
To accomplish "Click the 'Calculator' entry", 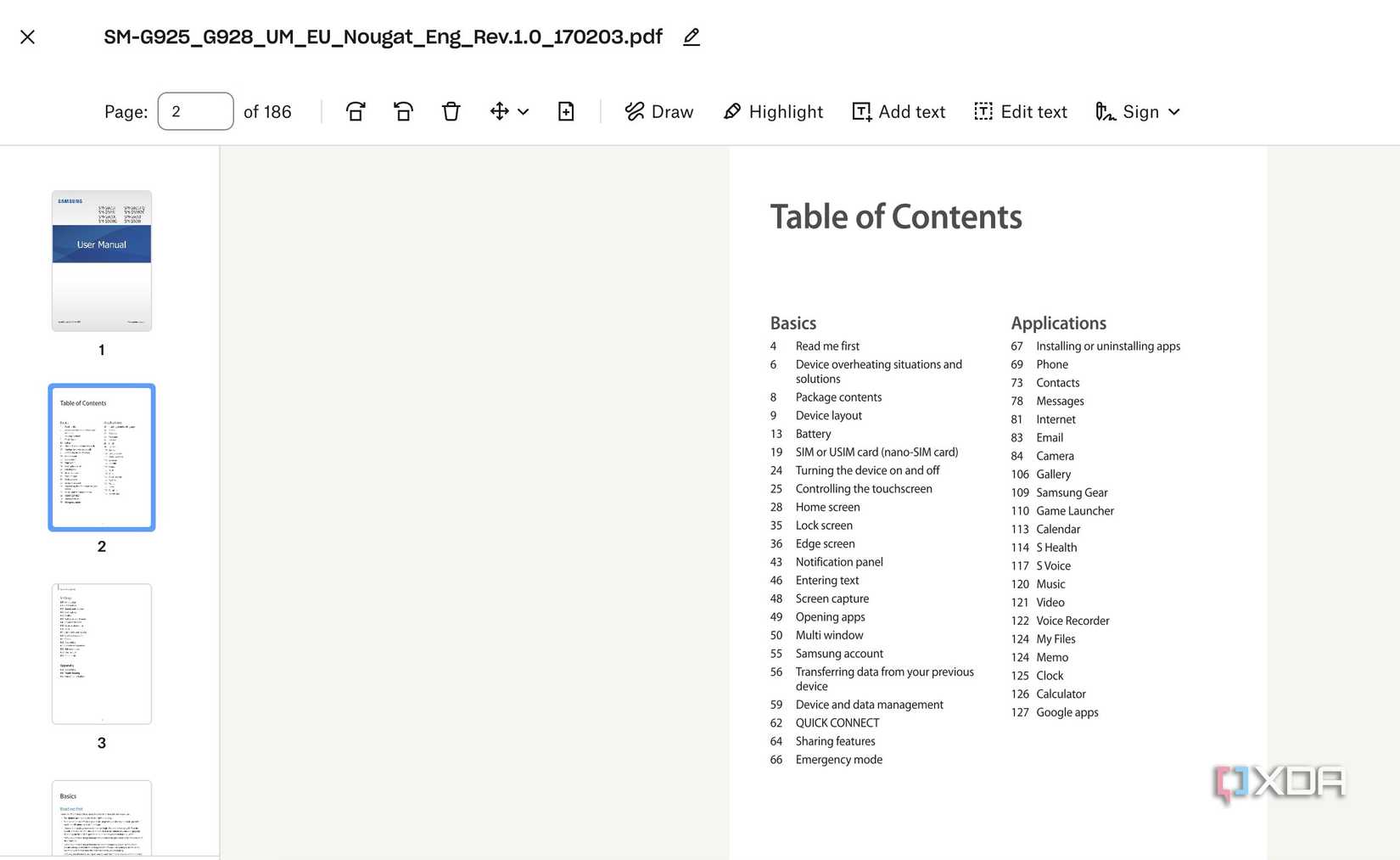I will (x=1061, y=694).
